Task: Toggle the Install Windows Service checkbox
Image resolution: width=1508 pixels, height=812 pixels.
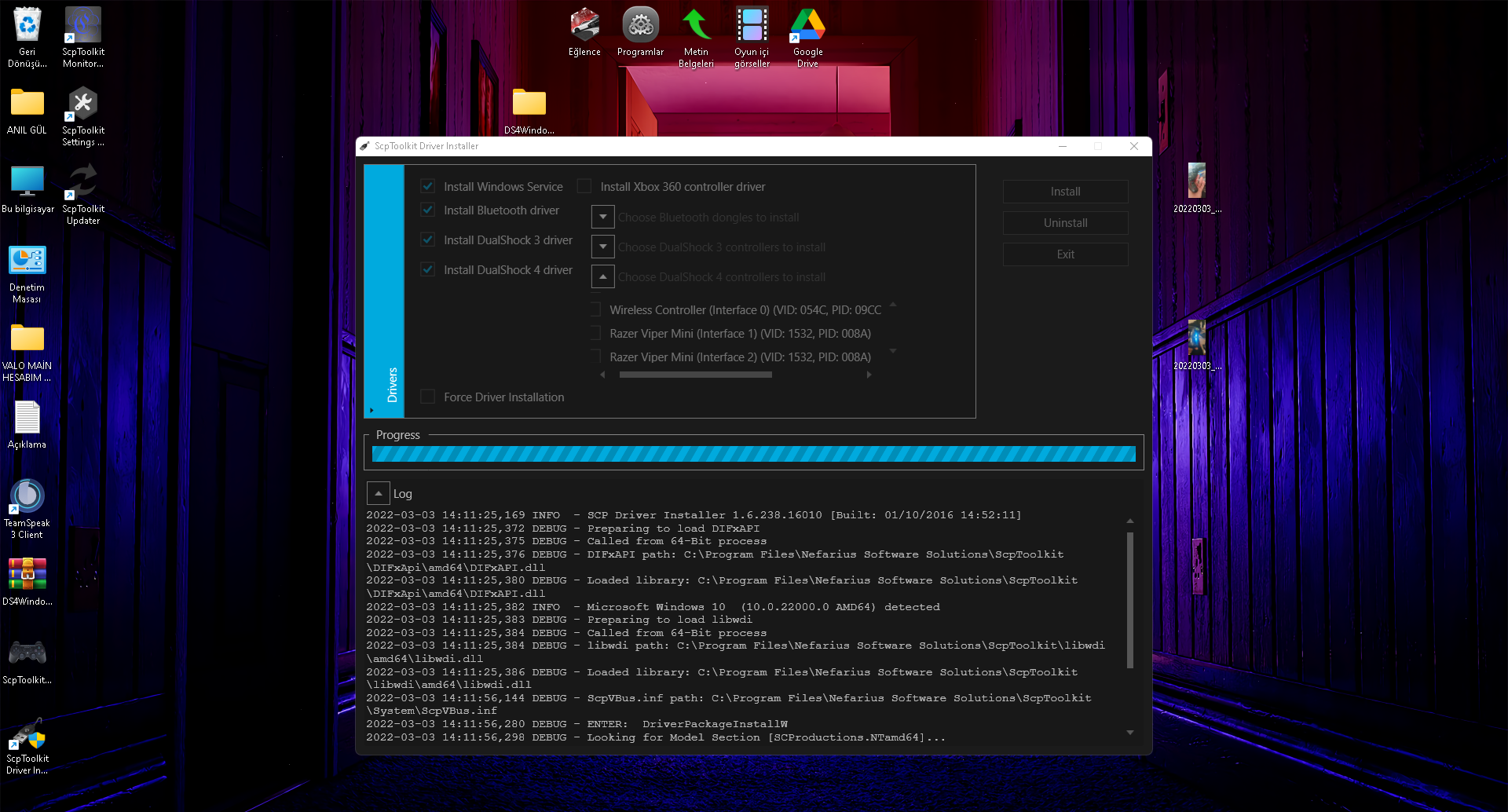Action: tap(428, 186)
